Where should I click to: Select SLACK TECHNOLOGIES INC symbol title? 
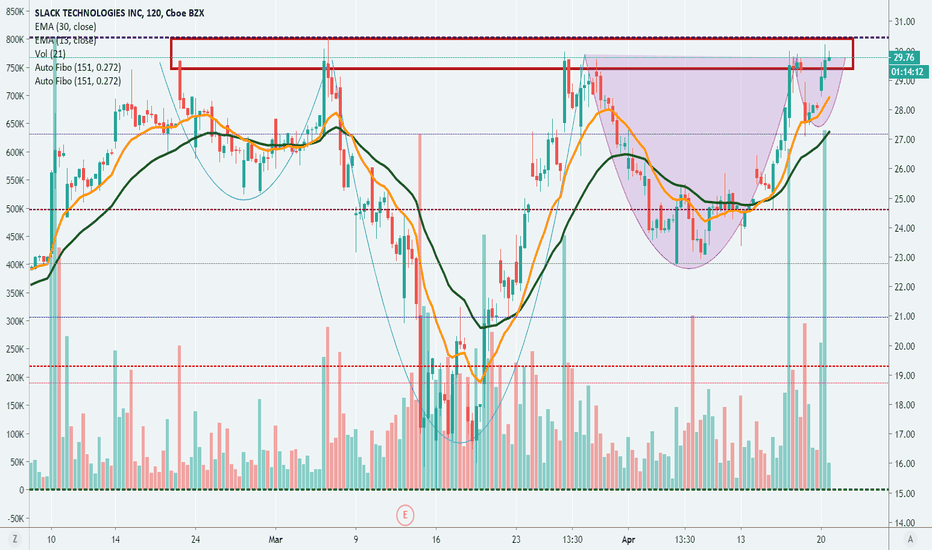[119, 12]
